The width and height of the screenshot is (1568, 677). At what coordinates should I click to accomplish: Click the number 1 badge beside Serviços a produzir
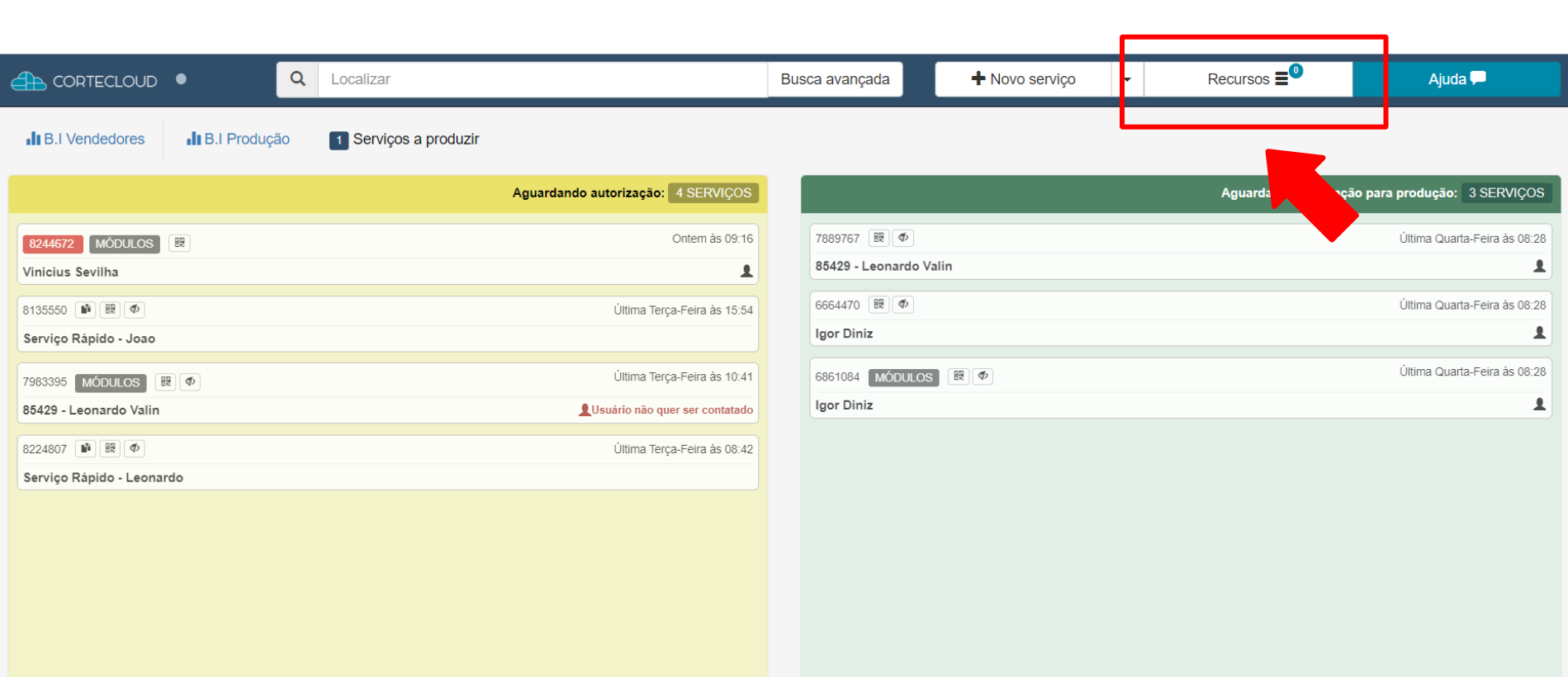coord(339,140)
